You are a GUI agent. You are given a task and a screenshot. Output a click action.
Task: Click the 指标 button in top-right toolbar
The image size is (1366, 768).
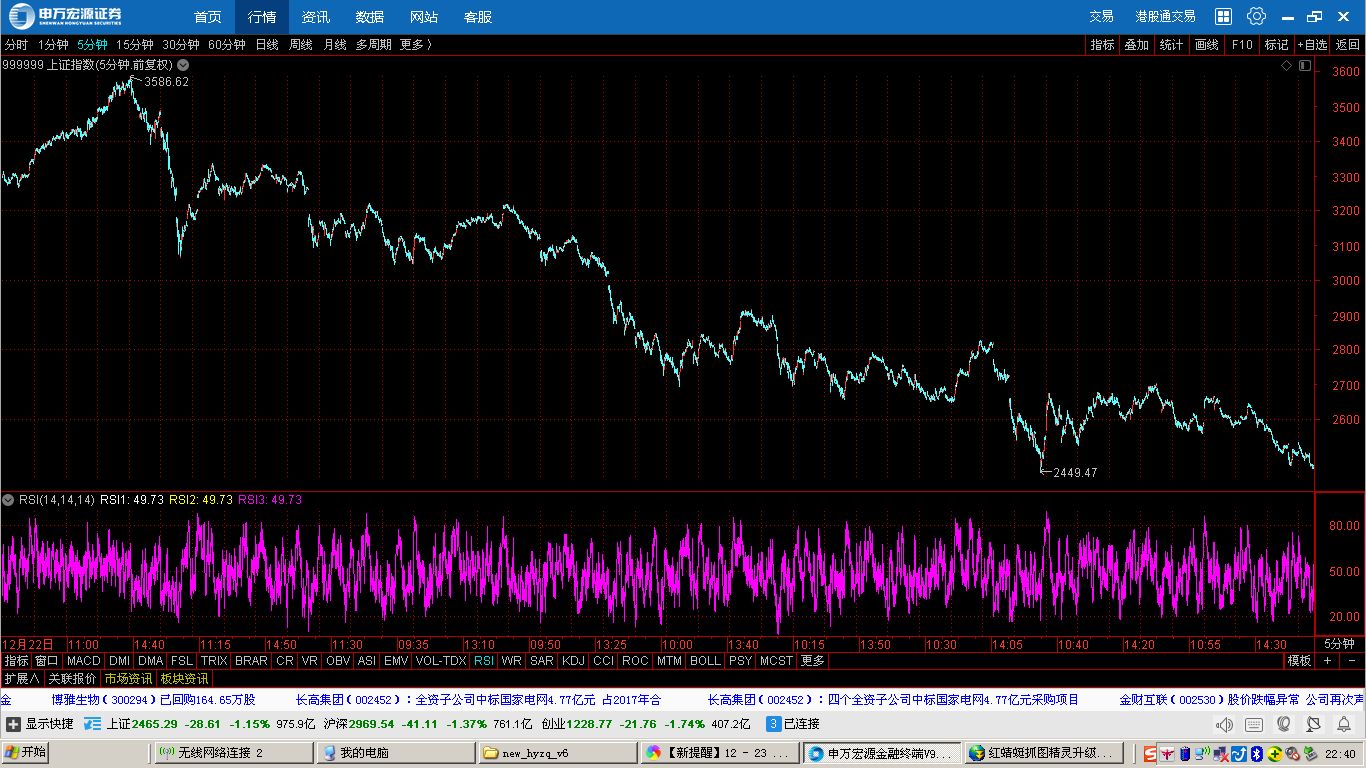click(1102, 45)
